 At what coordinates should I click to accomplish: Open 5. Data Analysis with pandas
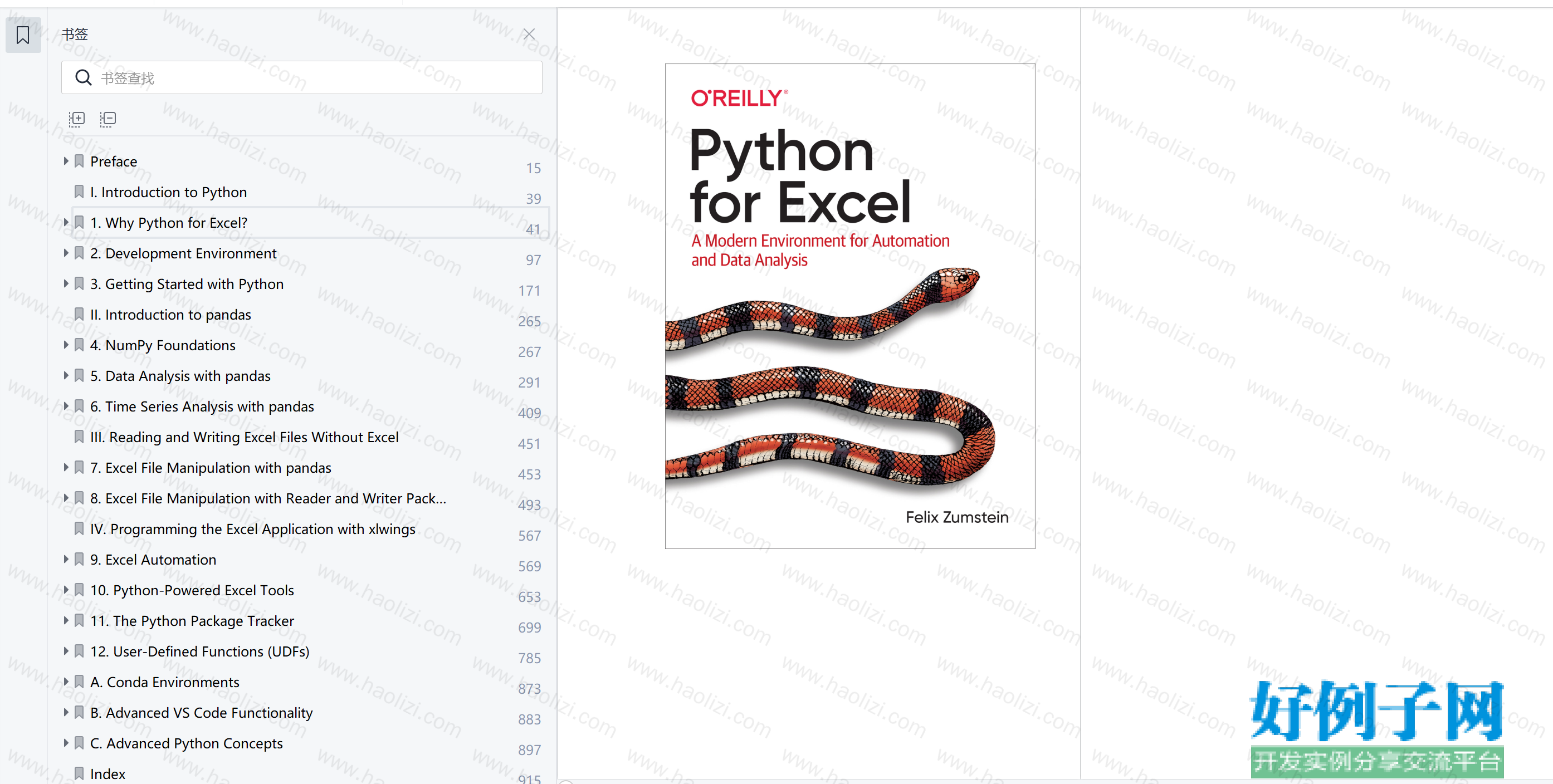180,376
